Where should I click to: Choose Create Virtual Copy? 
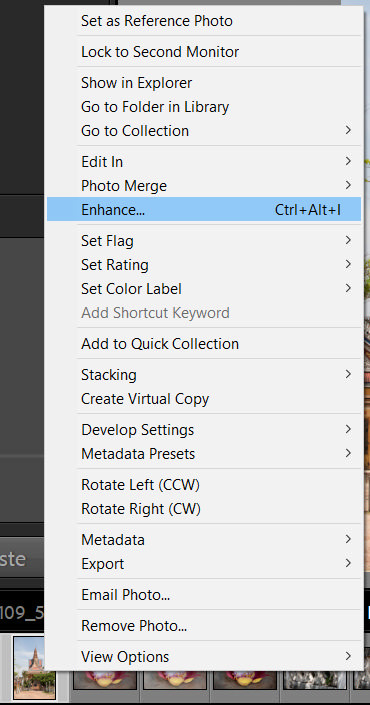204,398
